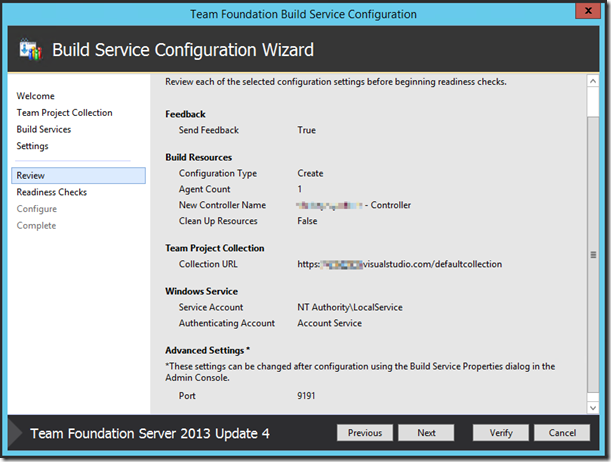
Task: Click the visualstudio.com/defaultcollection URL value
Action: pyautogui.click(x=399, y=264)
